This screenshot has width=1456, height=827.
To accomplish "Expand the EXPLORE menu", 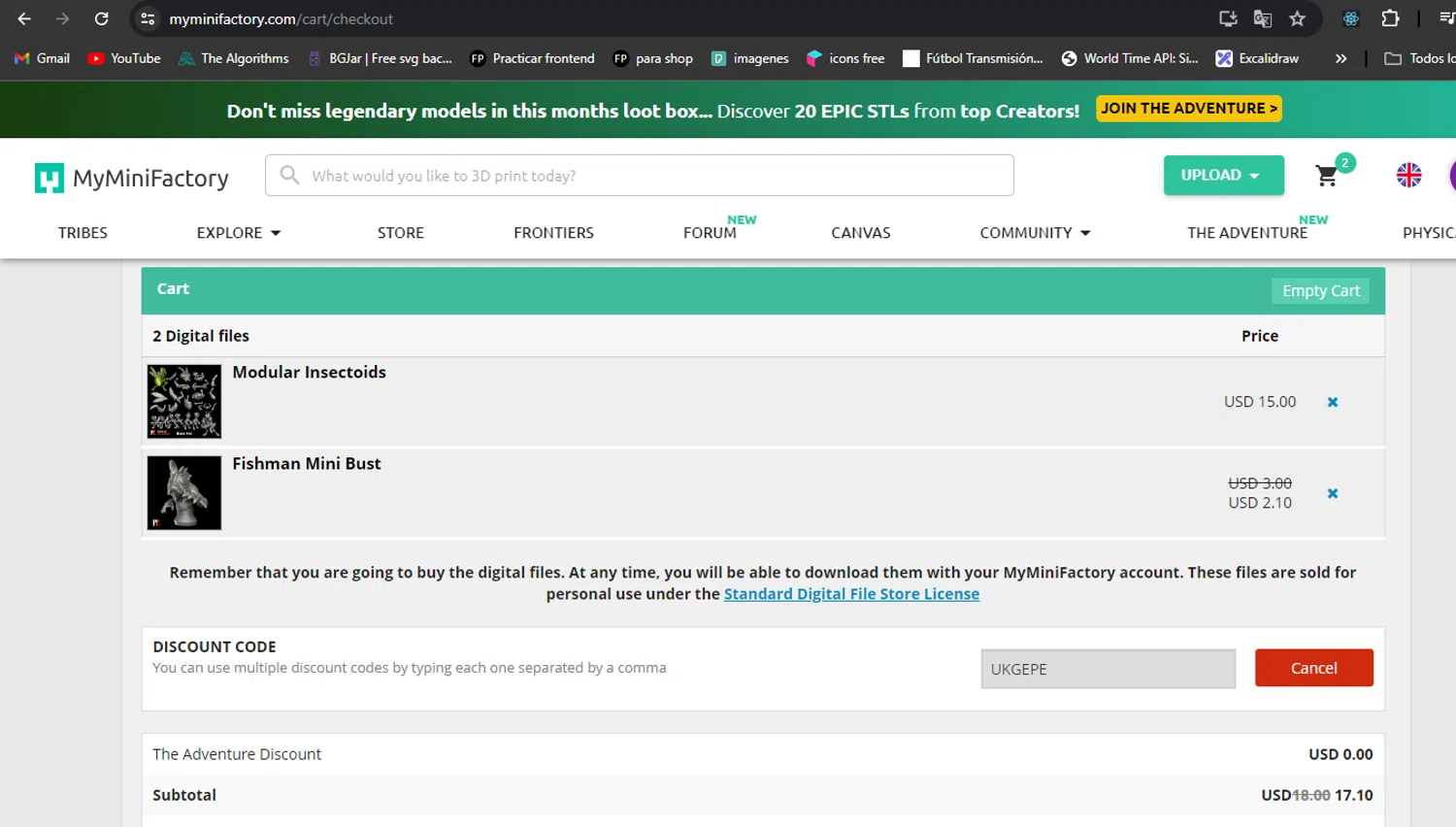I will point(239,233).
